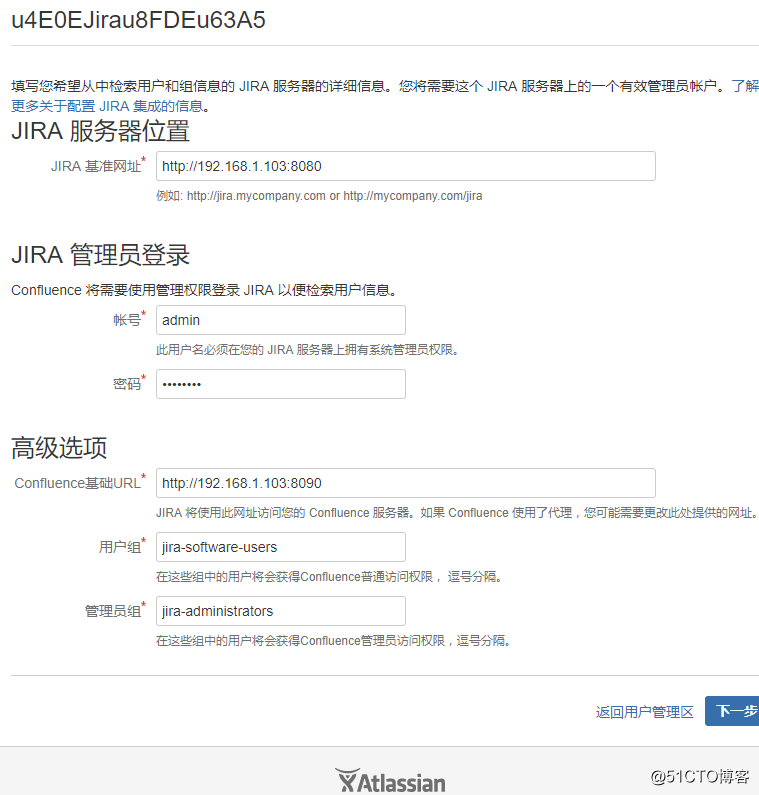Screen dimensions: 759x795
Task: Click the admin account name field
Action: [280, 320]
